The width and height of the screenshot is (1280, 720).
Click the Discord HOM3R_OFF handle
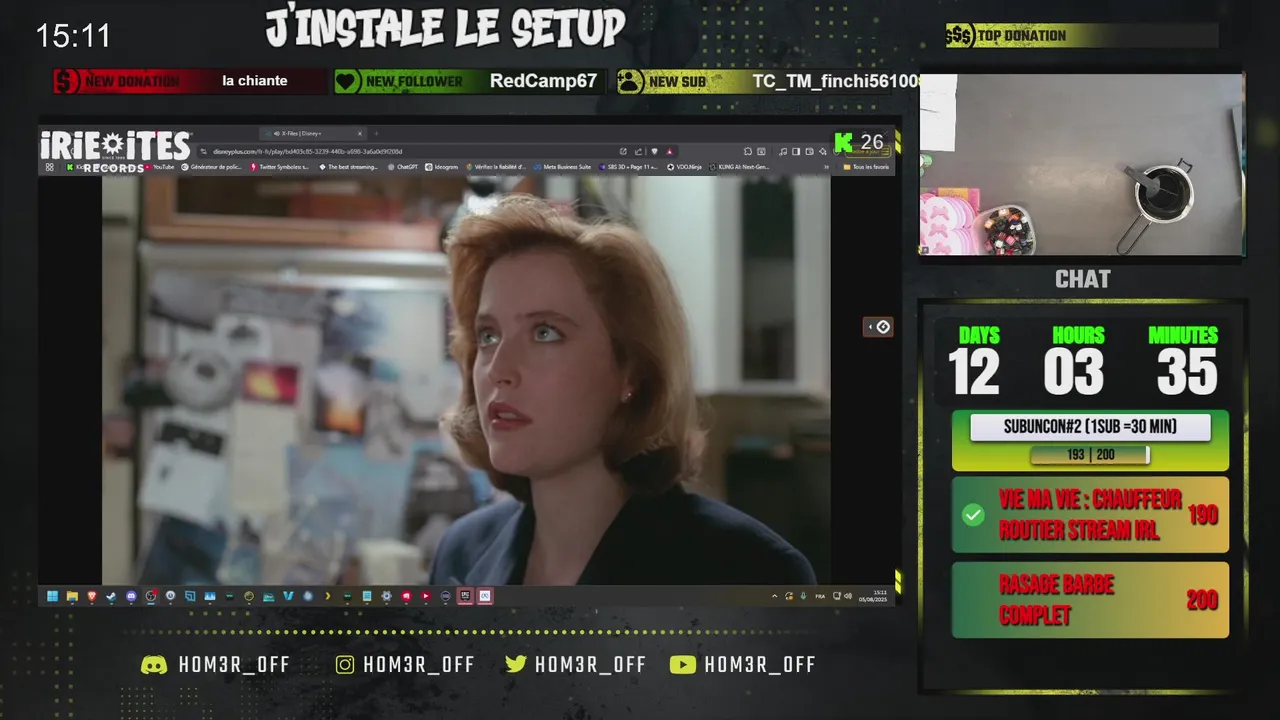(216, 665)
